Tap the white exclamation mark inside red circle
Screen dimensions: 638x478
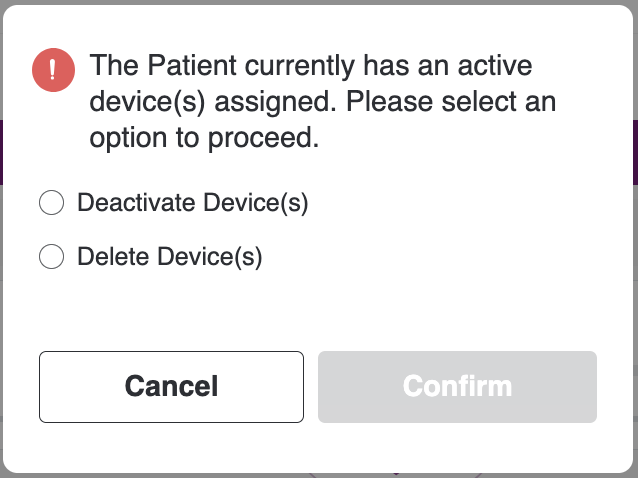[52, 70]
